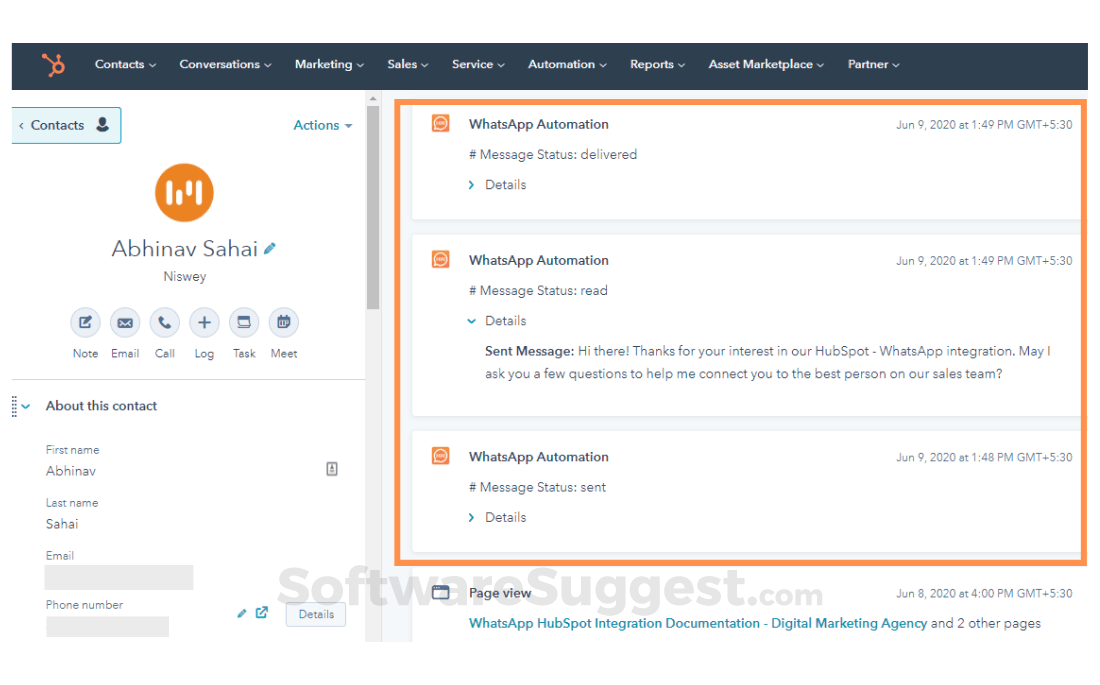Screen dimensions: 1100x685
Task: Click the 1:48 PM timestamp
Action: (984, 458)
